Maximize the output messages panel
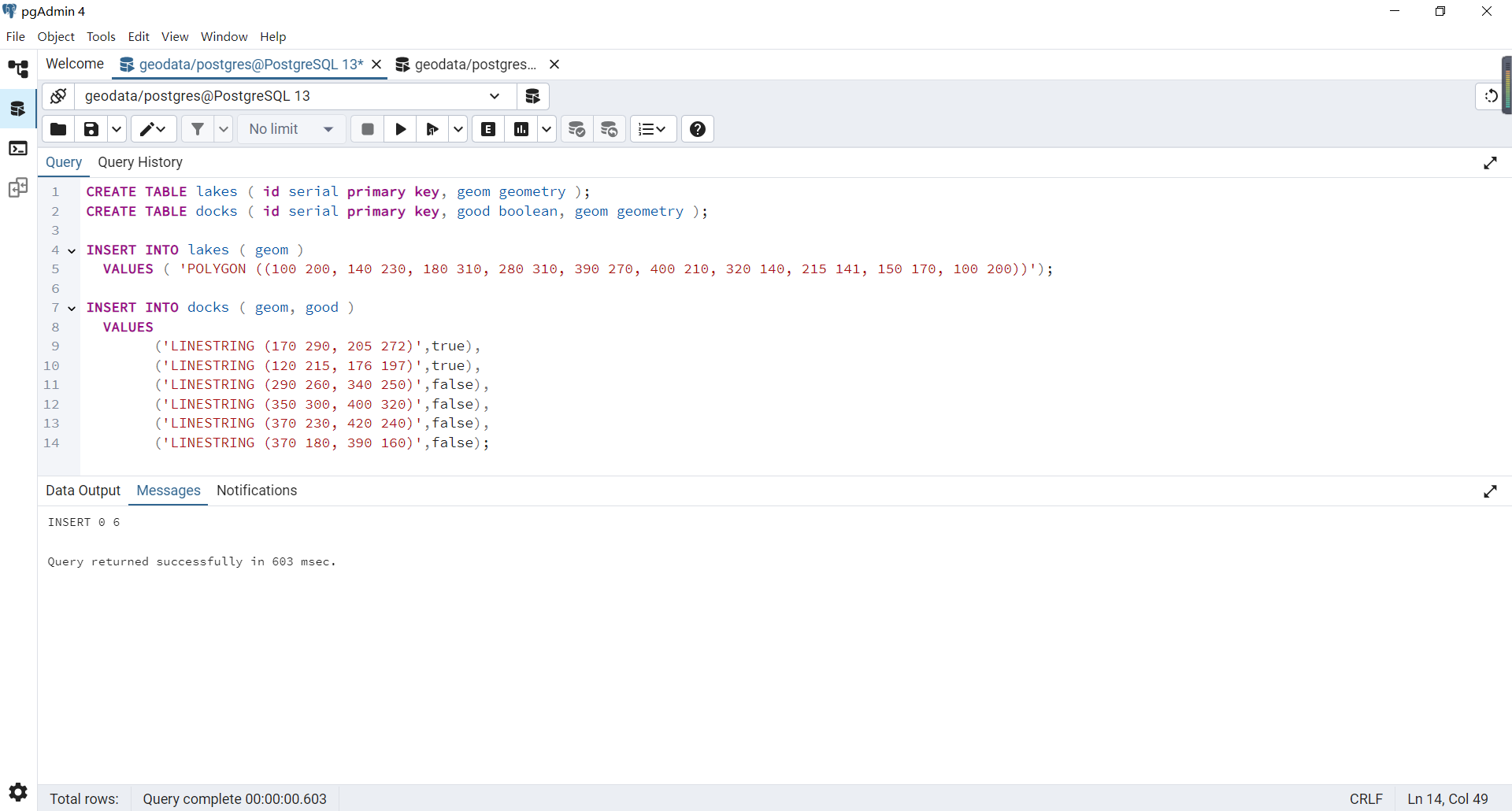 click(x=1490, y=491)
